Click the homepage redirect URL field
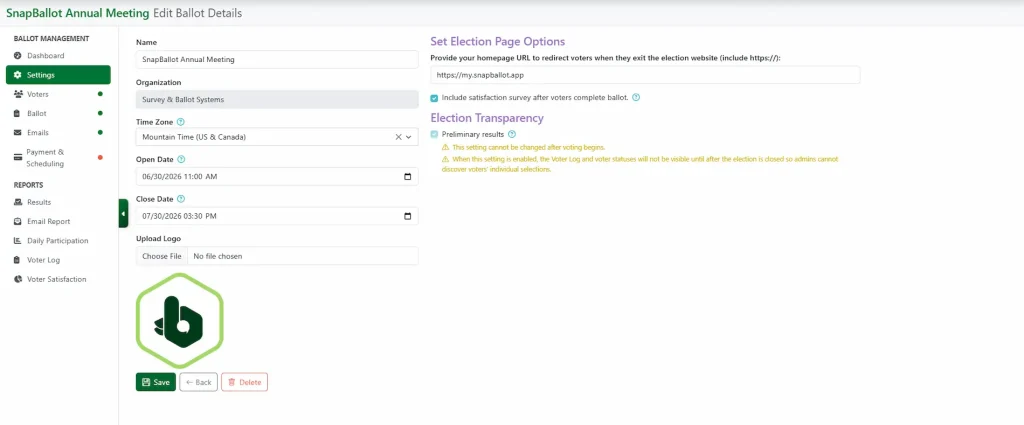Viewport: 1024px width, 425px height. click(645, 75)
